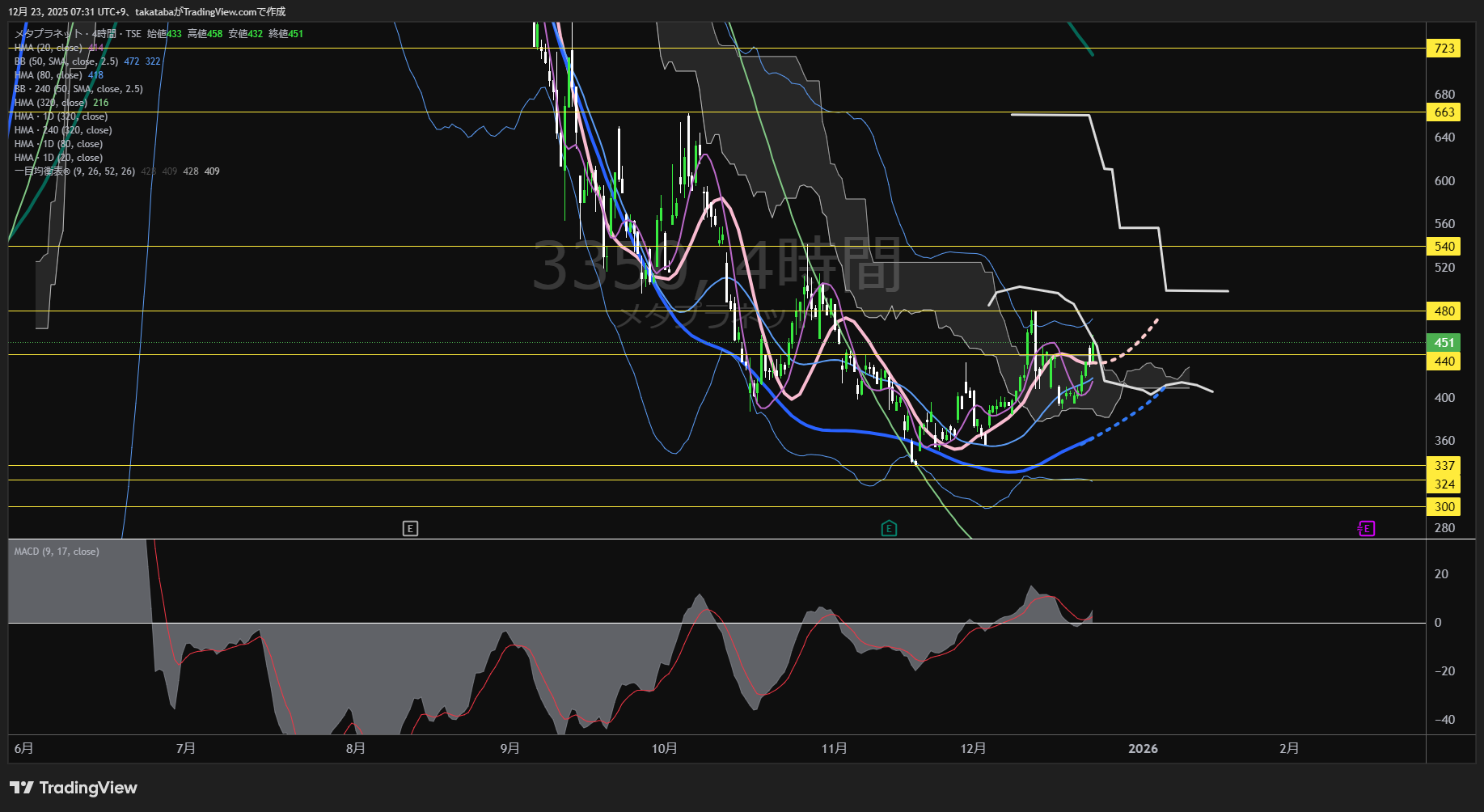
Task: Select the 300 price level label
Action: tap(1444, 507)
